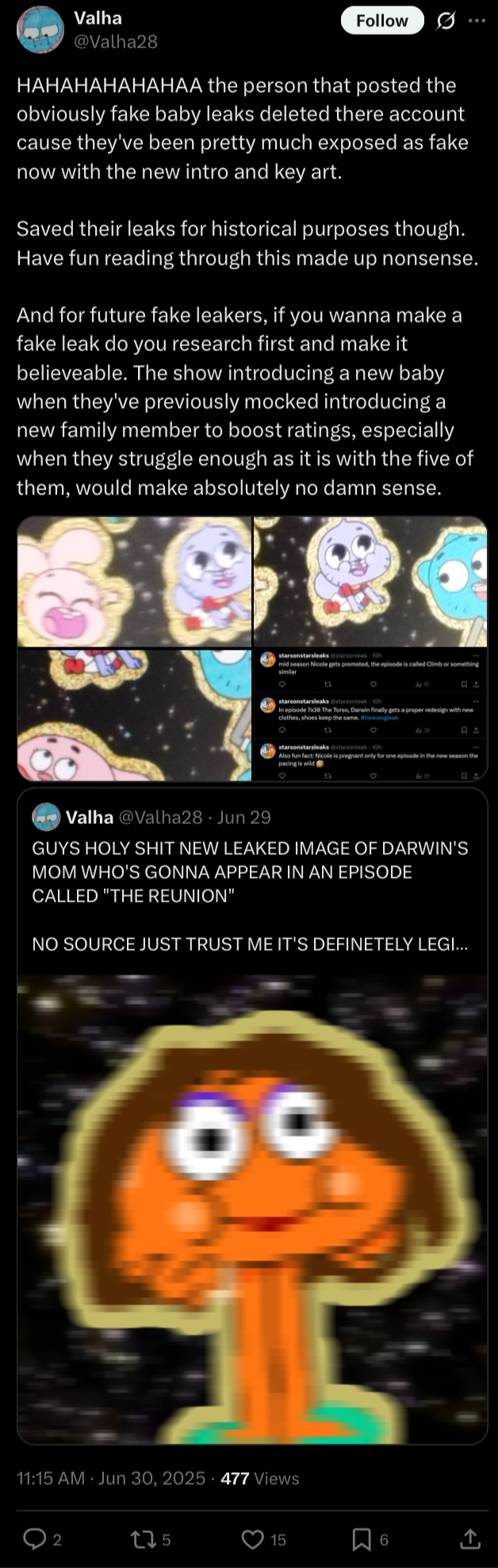Open the Grok icon beside Follow
The image size is (498, 1568).
coord(446,21)
